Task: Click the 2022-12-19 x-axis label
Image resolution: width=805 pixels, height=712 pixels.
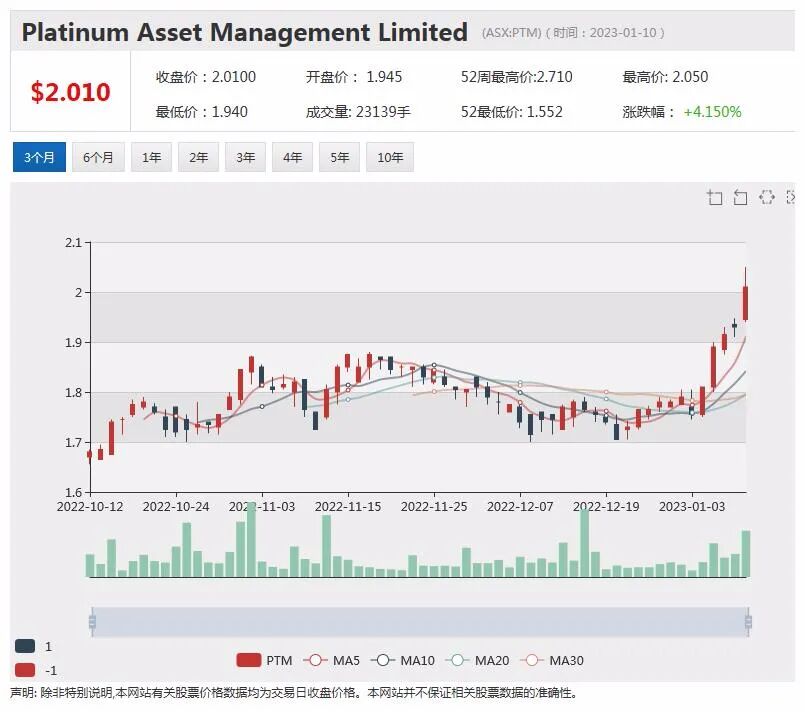Action: [x=606, y=507]
